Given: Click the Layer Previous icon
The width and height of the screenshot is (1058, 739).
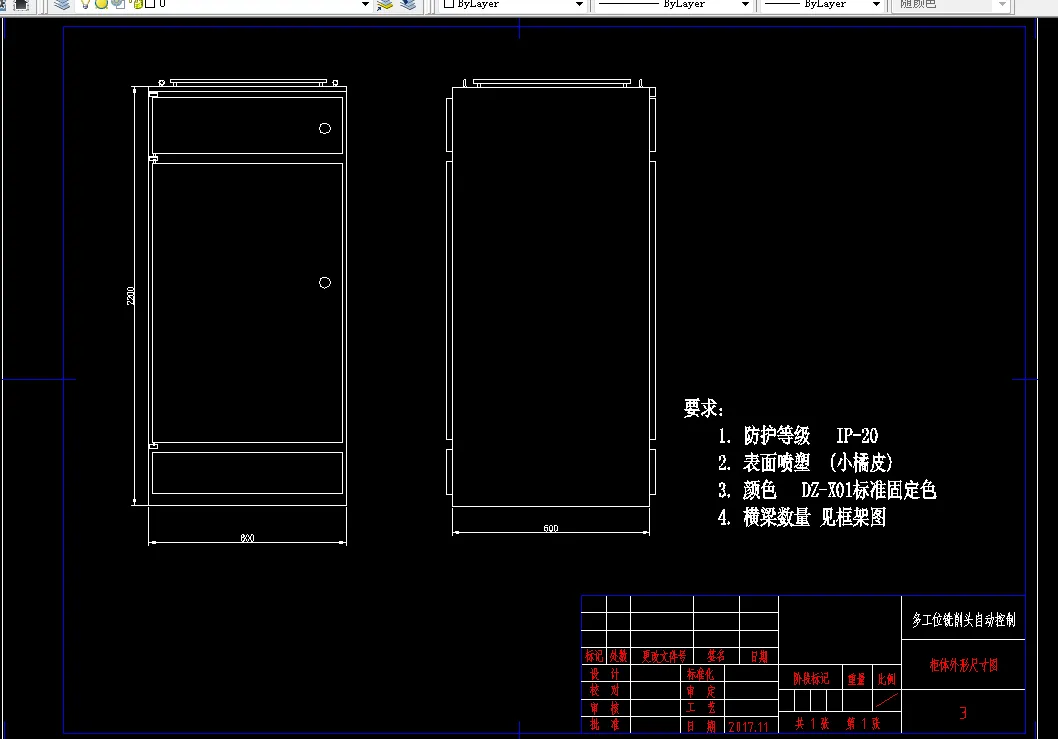Looking at the screenshot, I should 408,4.
